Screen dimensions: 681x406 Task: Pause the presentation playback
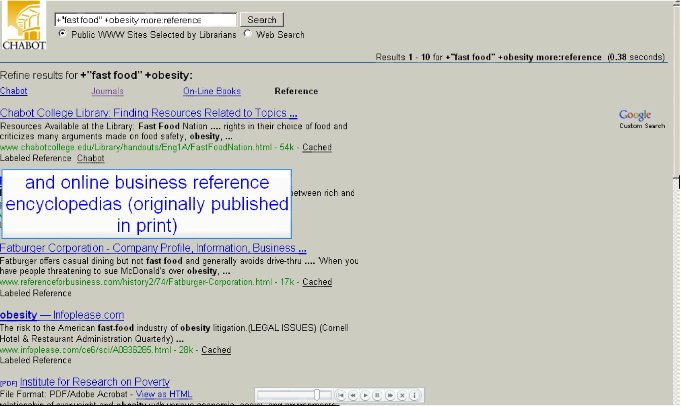(x=377, y=395)
